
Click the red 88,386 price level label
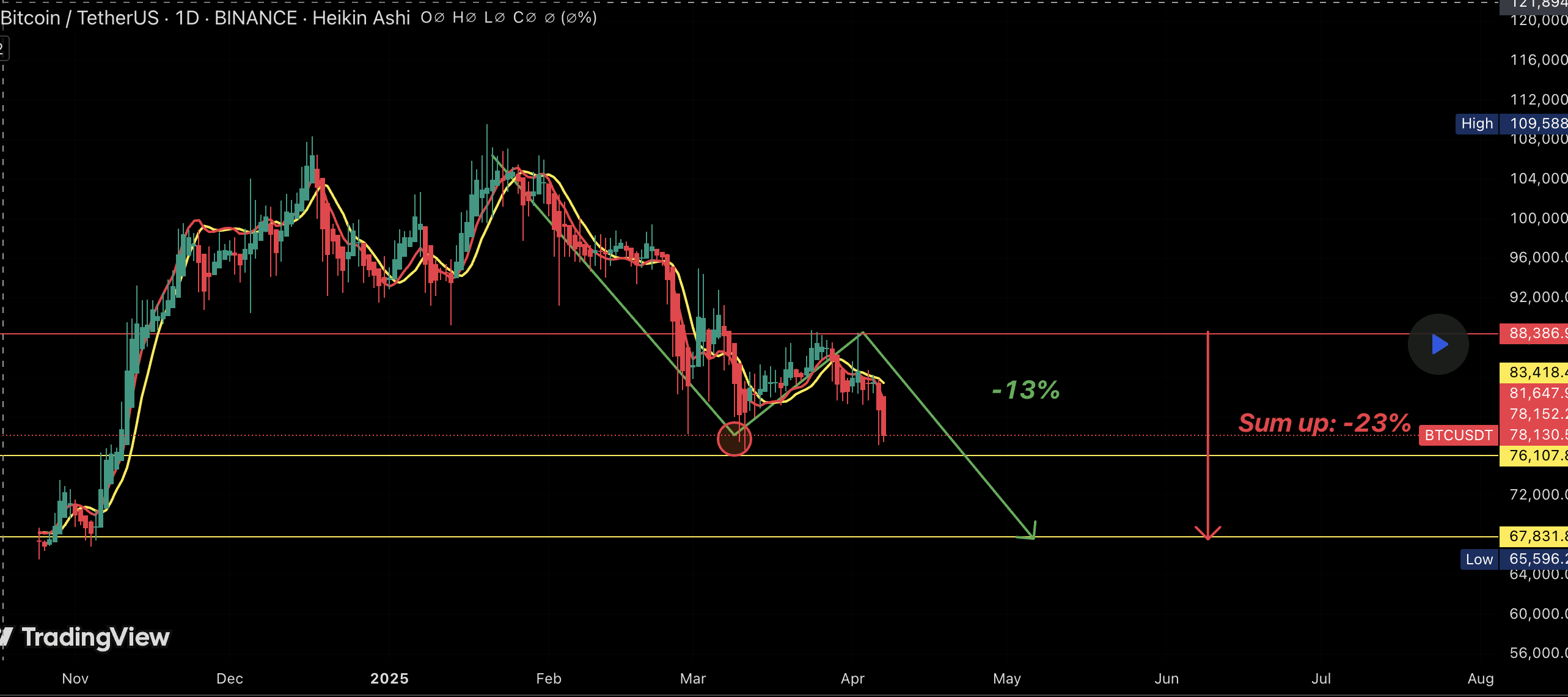1534,334
